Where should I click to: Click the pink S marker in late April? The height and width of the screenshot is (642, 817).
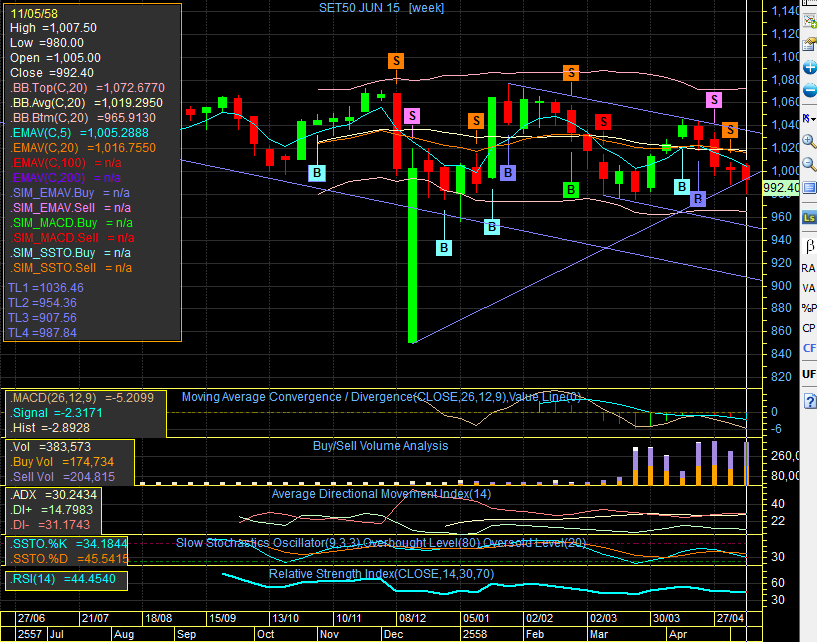(714, 100)
